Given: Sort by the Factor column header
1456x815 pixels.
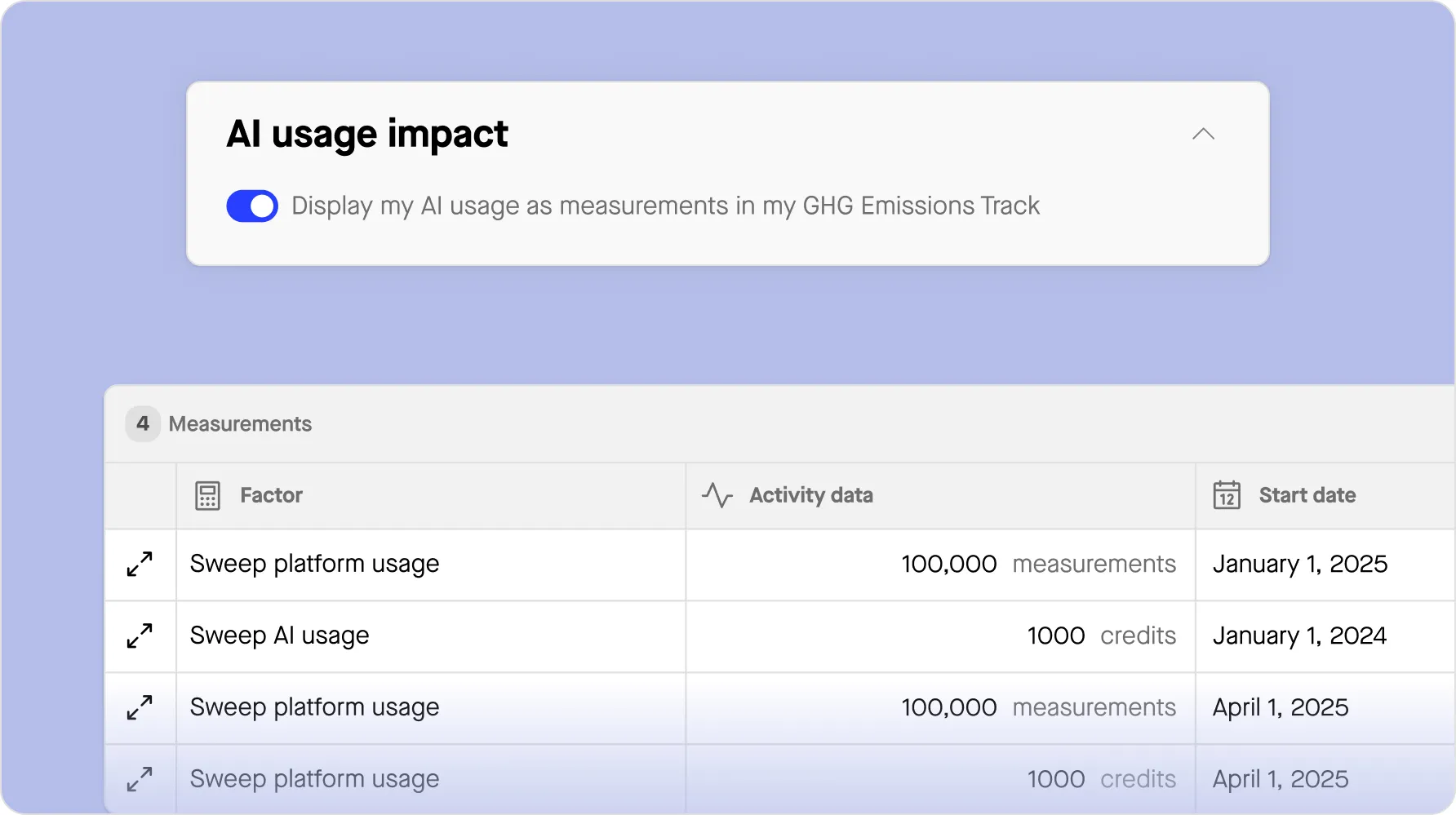Looking at the screenshot, I should pos(270,495).
